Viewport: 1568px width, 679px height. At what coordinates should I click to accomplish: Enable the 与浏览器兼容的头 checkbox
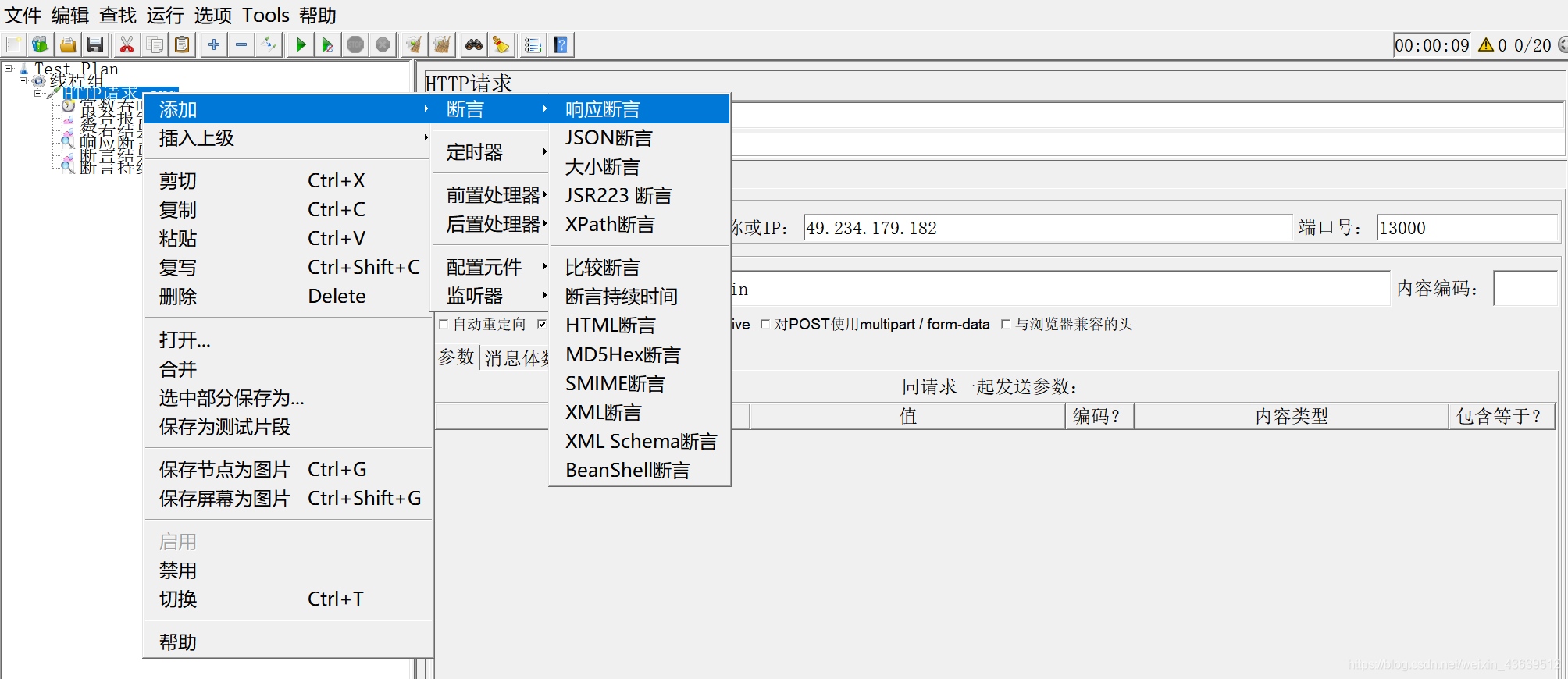(x=1005, y=324)
